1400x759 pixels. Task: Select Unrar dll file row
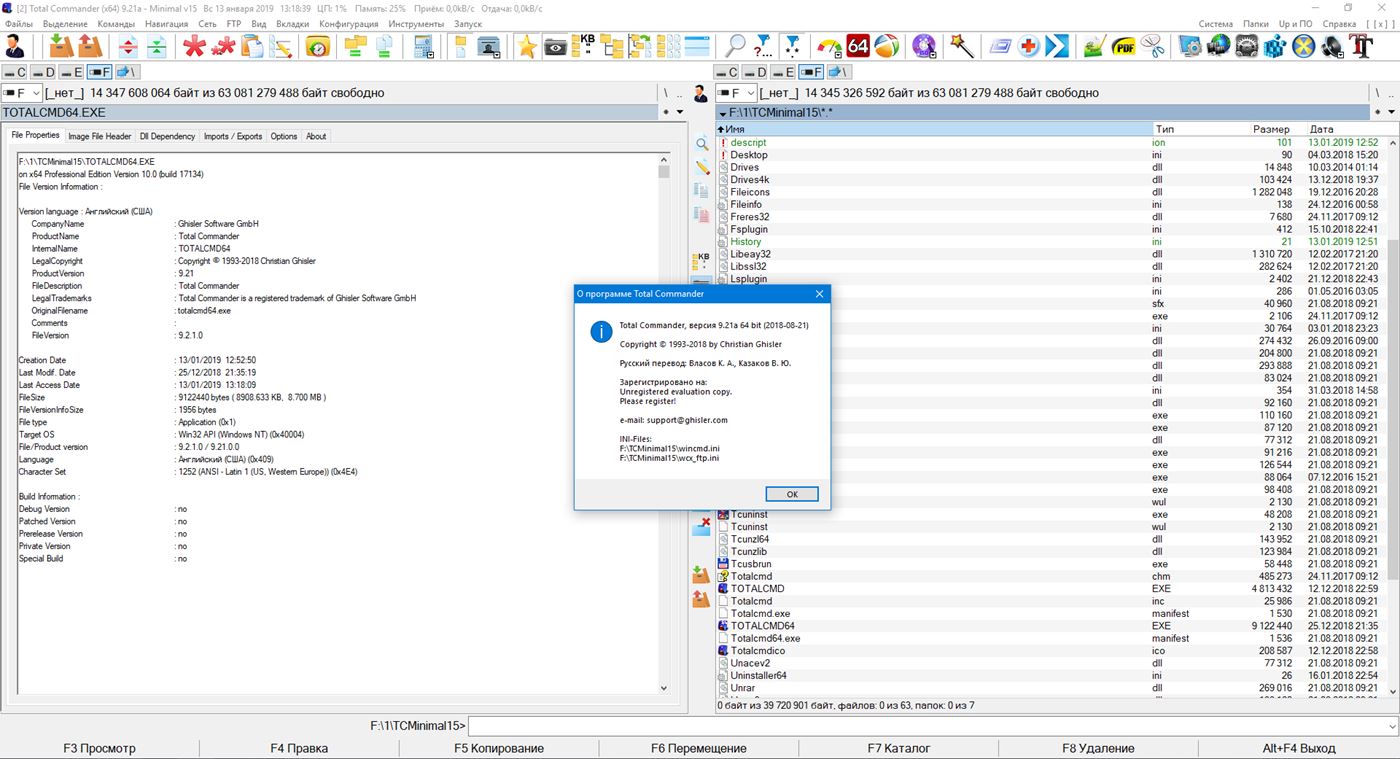tap(1050, 688)
